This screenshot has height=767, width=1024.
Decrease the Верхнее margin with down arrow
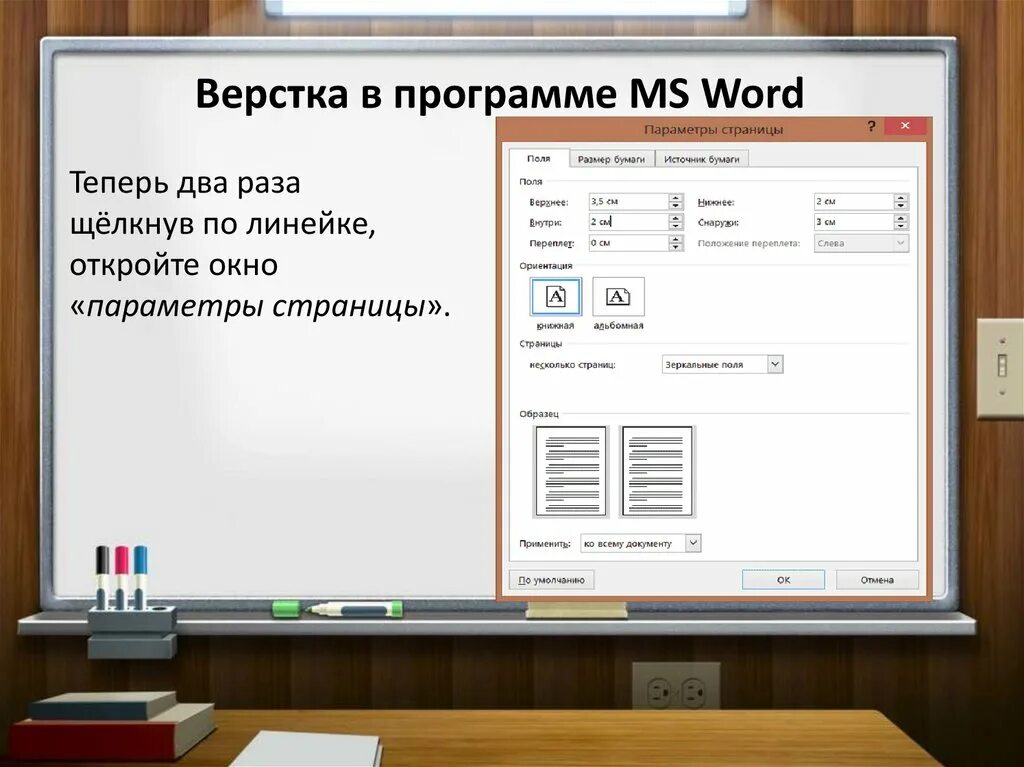tap(676, 206)
